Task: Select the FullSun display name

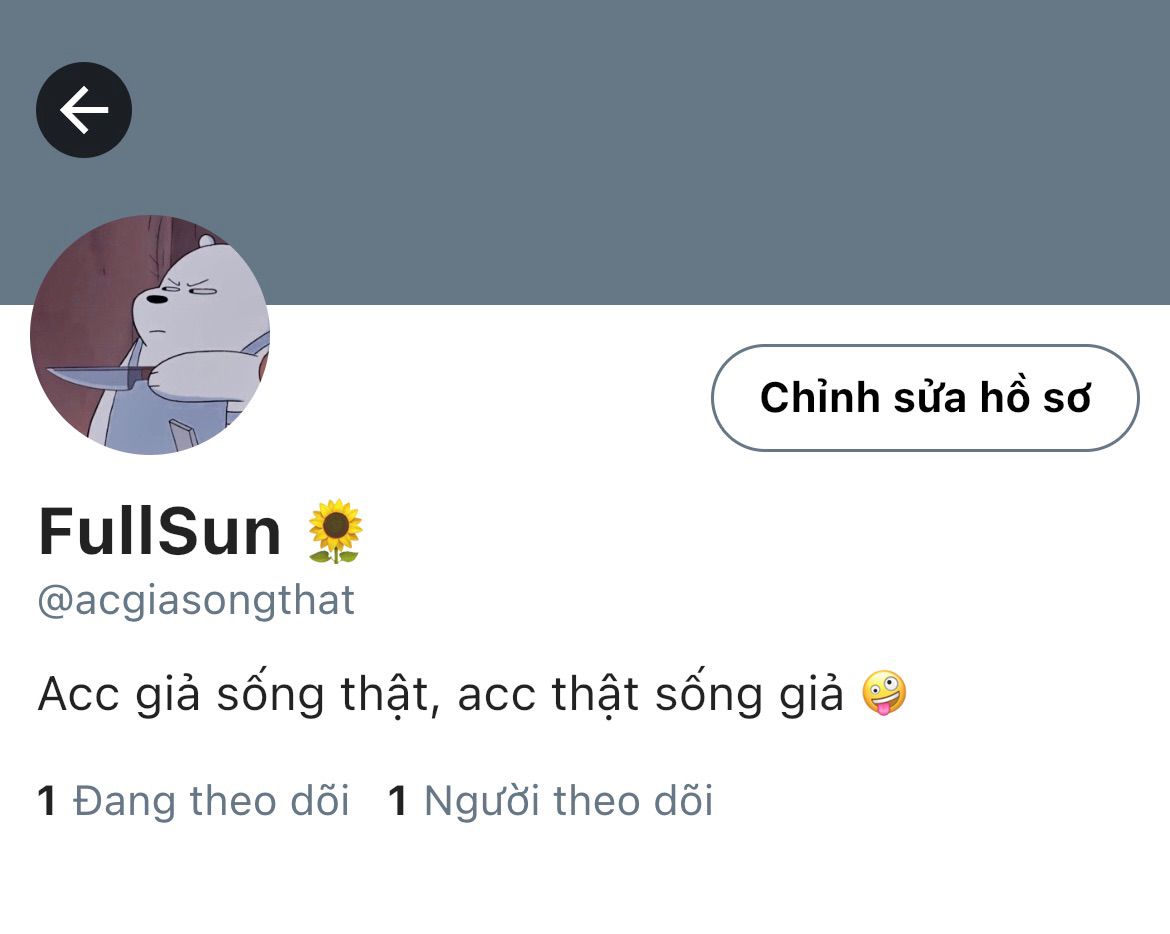Action: tap(160, 532)
